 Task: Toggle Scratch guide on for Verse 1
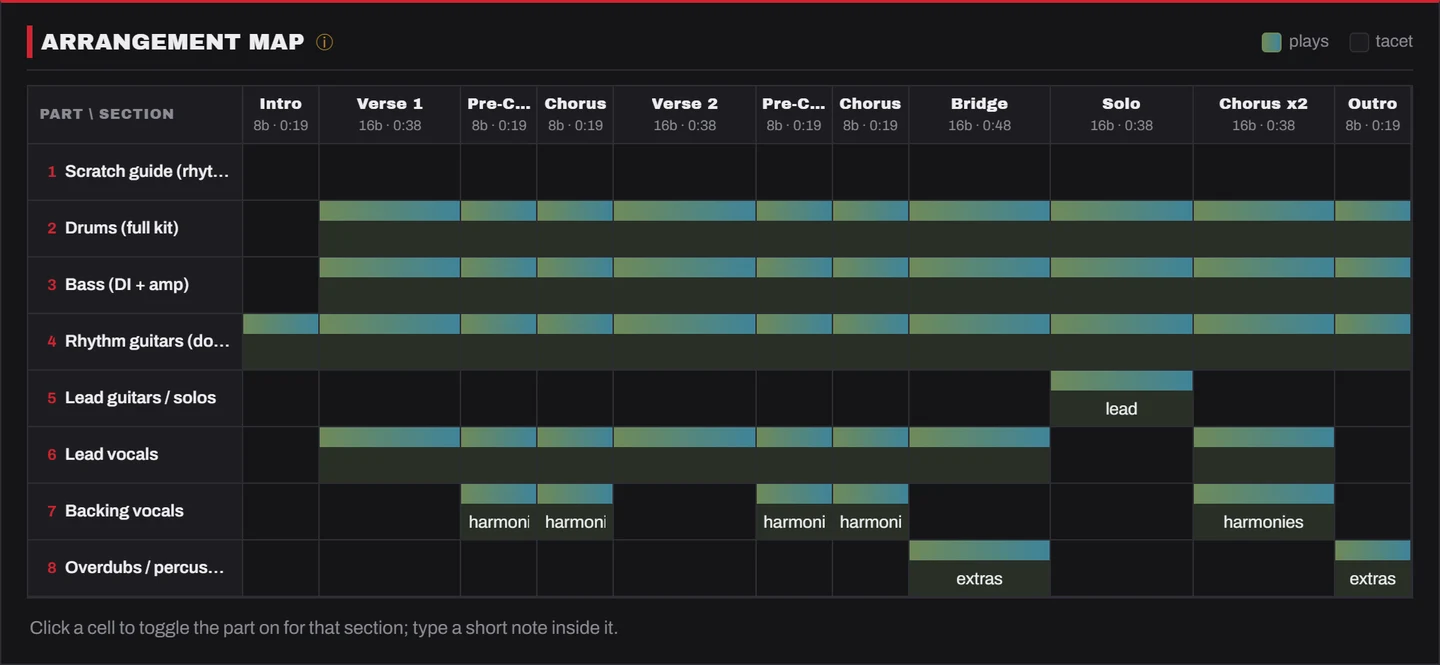(390, 171)
